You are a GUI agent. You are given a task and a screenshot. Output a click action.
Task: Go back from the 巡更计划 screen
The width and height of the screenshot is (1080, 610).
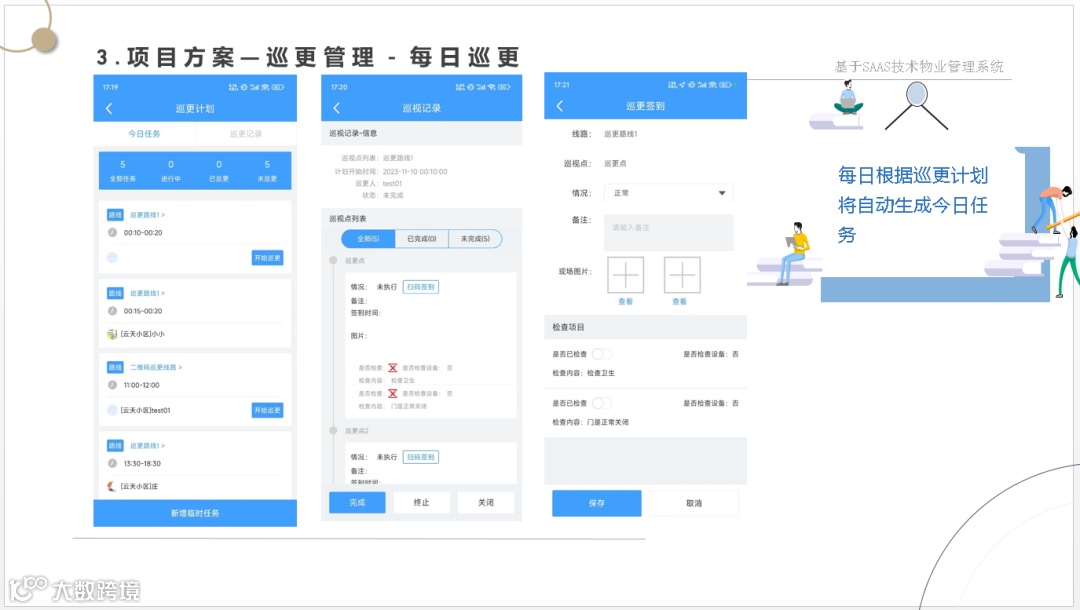[x=109, y=108]
